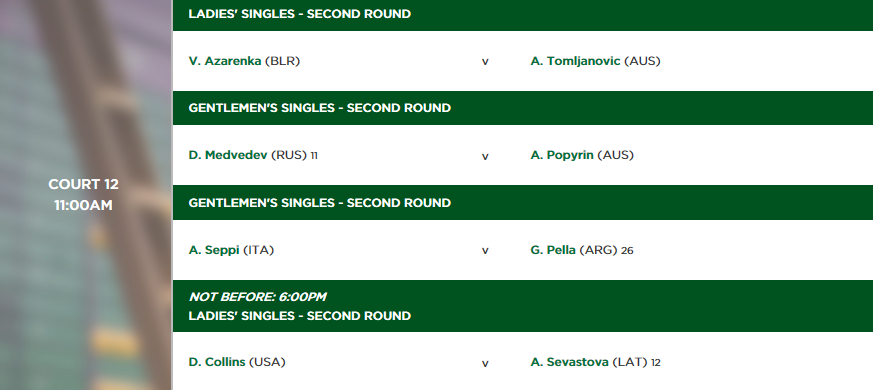Open V. Azarenka player link
Viewport: 873px width, 390px height.
225,61
